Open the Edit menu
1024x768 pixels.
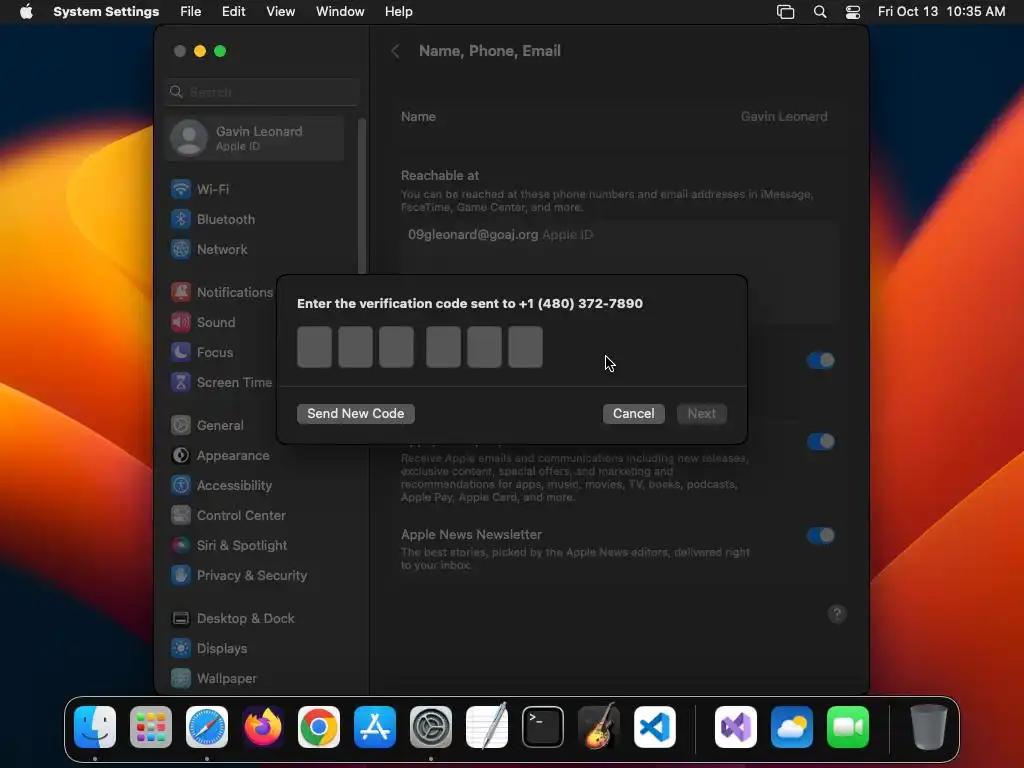234,12
